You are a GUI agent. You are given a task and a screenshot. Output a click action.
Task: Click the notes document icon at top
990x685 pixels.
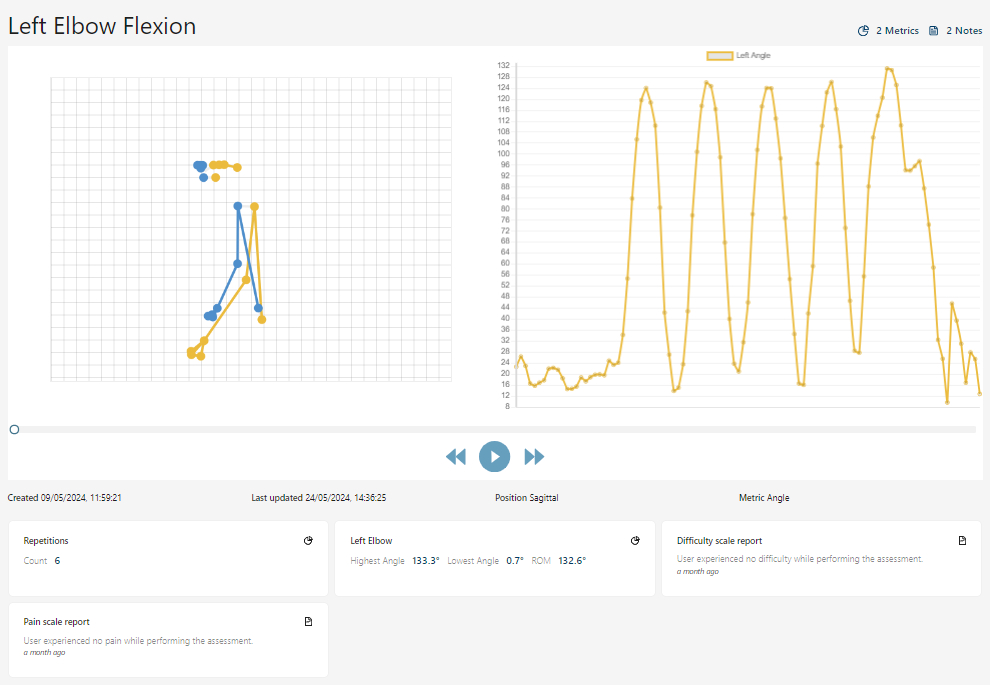click(933, 30)
